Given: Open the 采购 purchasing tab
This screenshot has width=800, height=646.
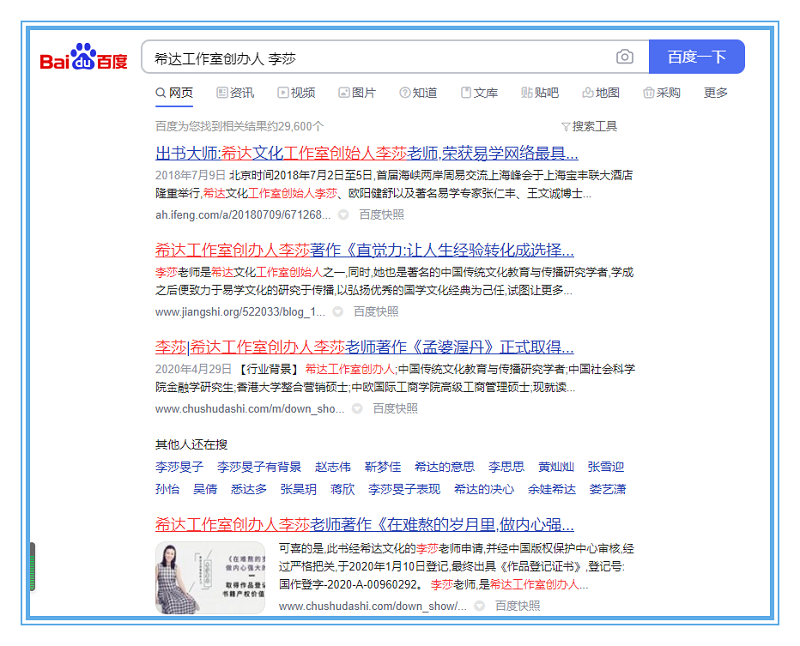Looking at the screenshot, I should tap(661, 93).
